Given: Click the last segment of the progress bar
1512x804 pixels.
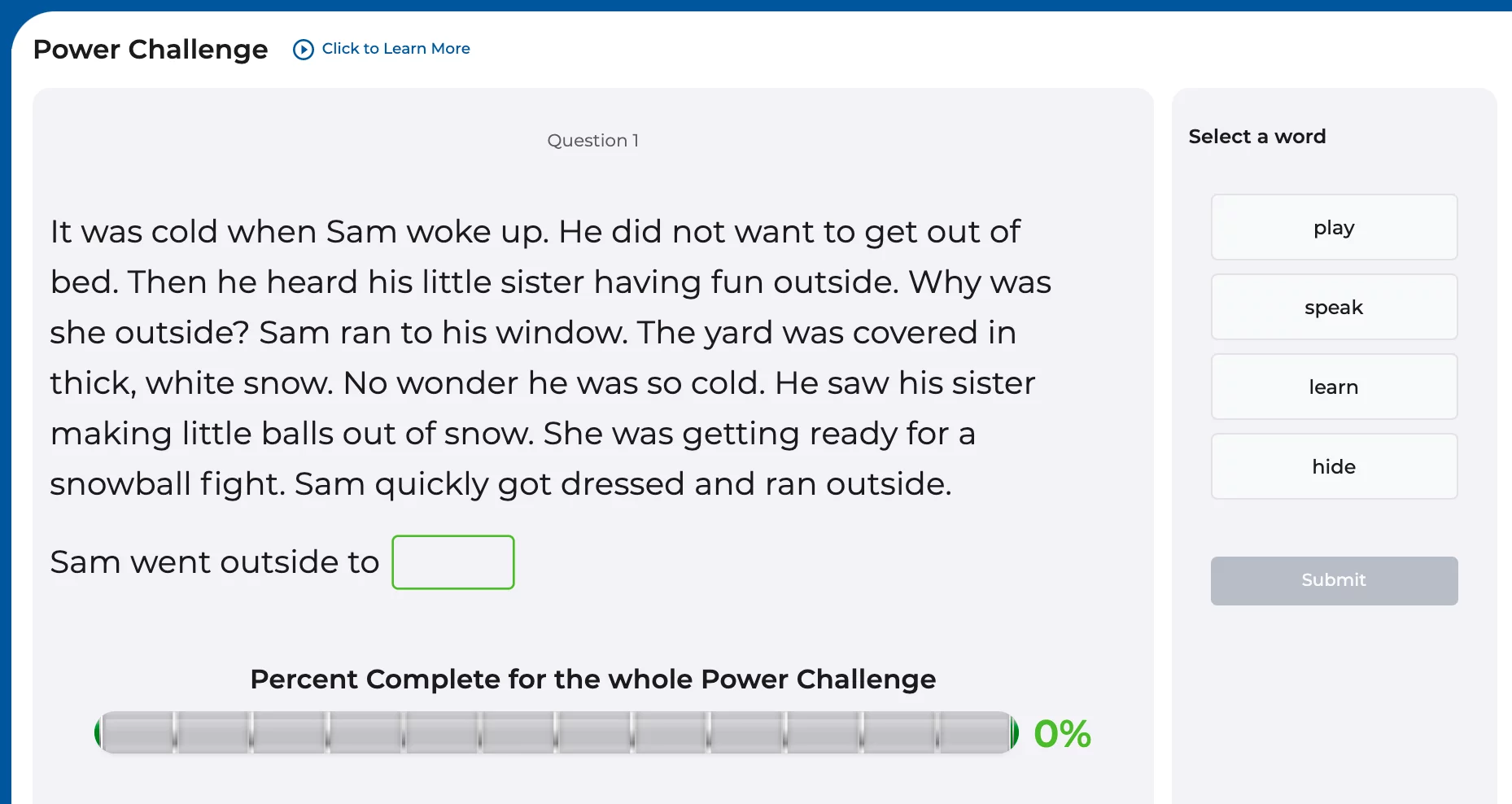Looking at the screenshot, I should pos(974,732).
